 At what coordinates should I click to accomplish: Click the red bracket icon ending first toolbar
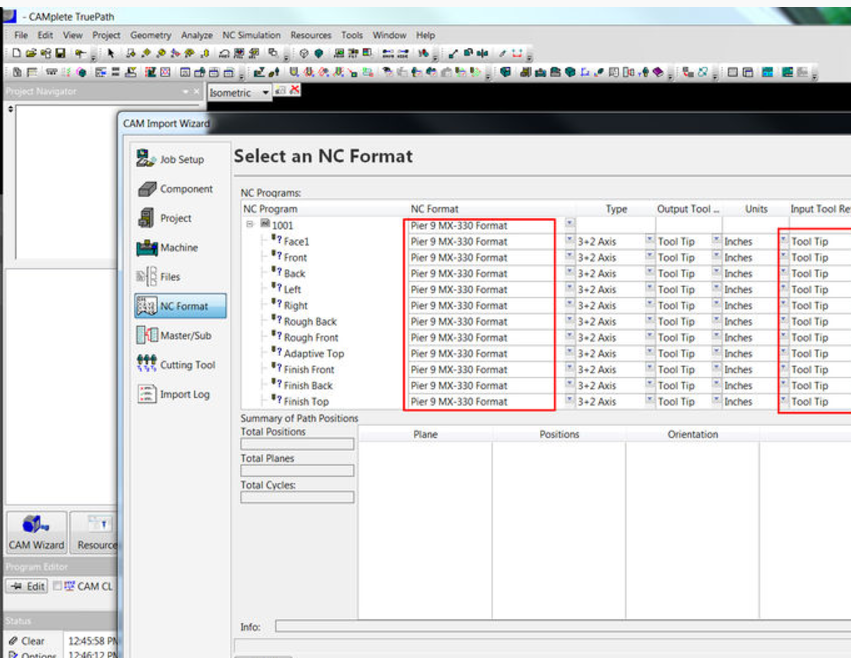(517, 53)
